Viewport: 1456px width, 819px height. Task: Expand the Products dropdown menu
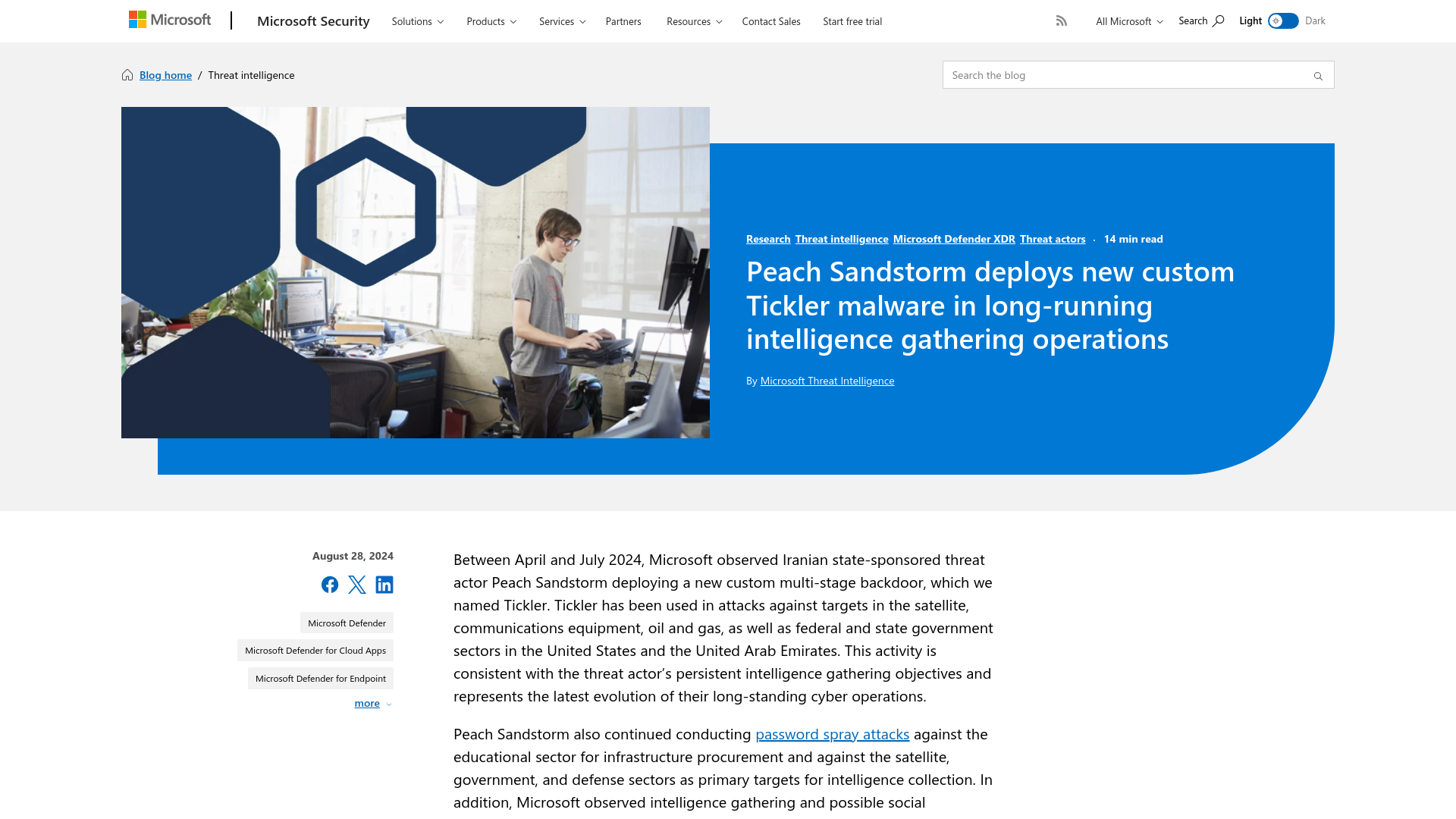click(491, 21)
